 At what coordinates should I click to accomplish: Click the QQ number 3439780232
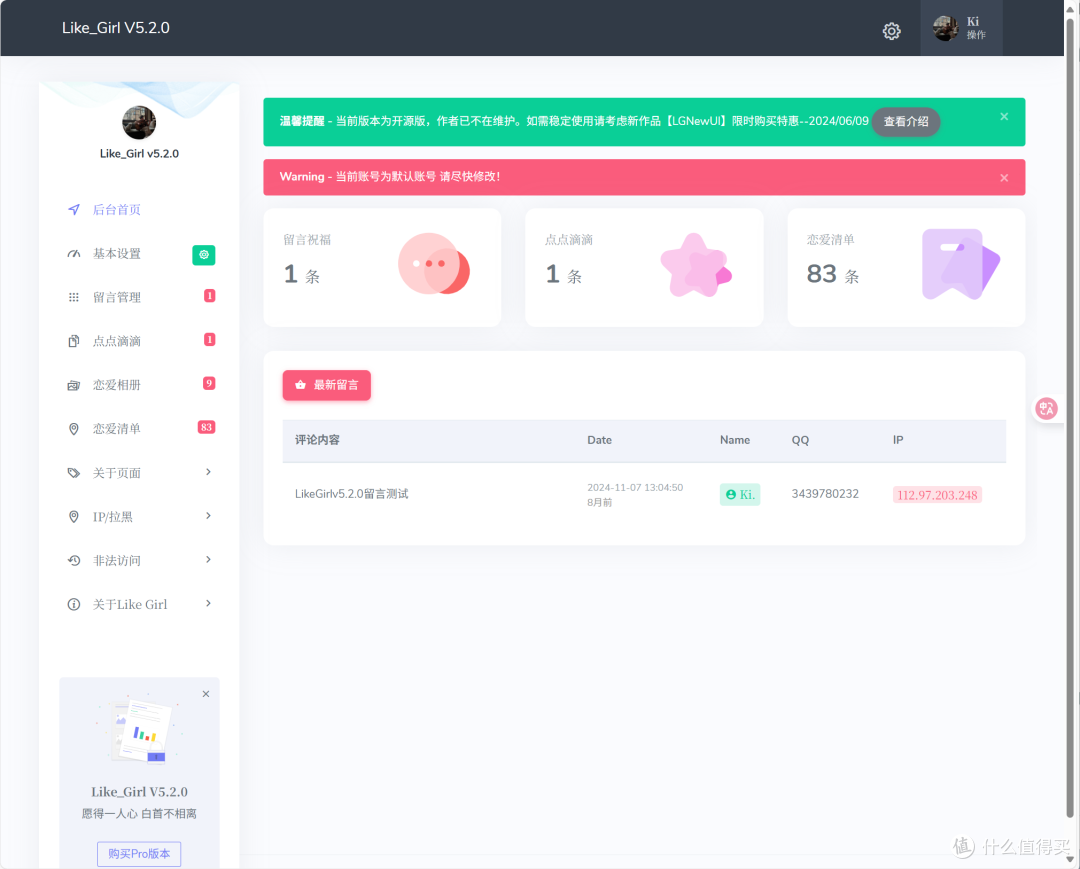coord(825,494)
